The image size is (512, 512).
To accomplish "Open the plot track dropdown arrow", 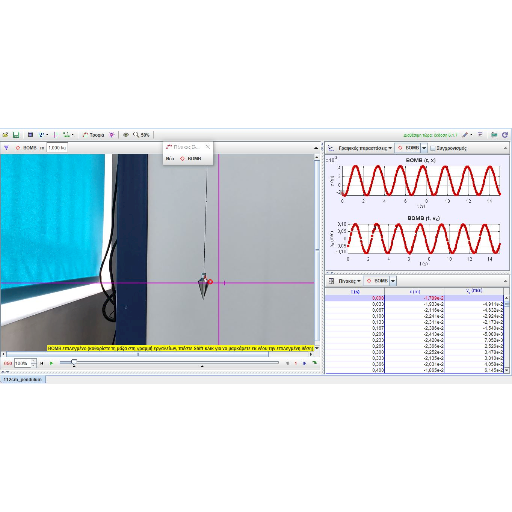I will point(424,148).
